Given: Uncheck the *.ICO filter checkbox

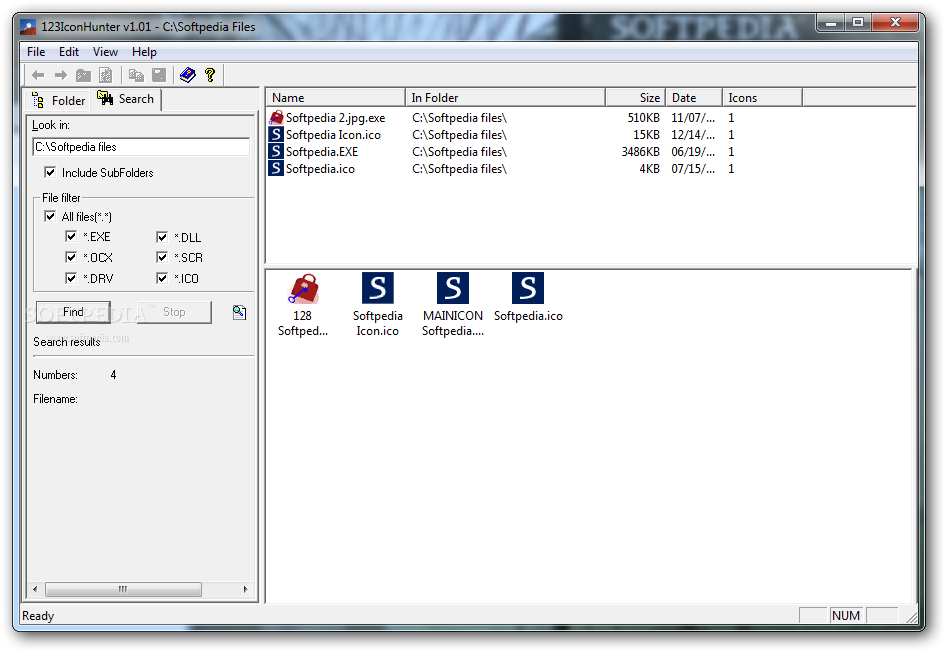Looking at the screenshot, I should point(162,278).
